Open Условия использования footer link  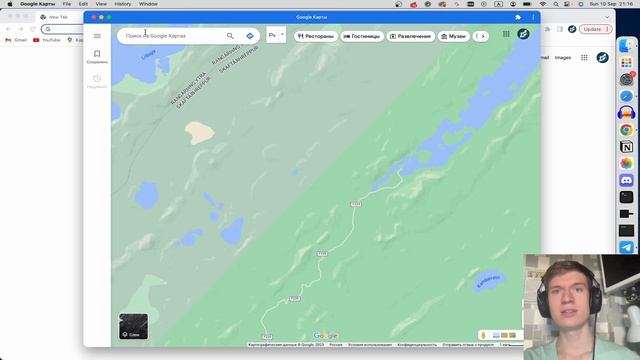coord(370,345)
